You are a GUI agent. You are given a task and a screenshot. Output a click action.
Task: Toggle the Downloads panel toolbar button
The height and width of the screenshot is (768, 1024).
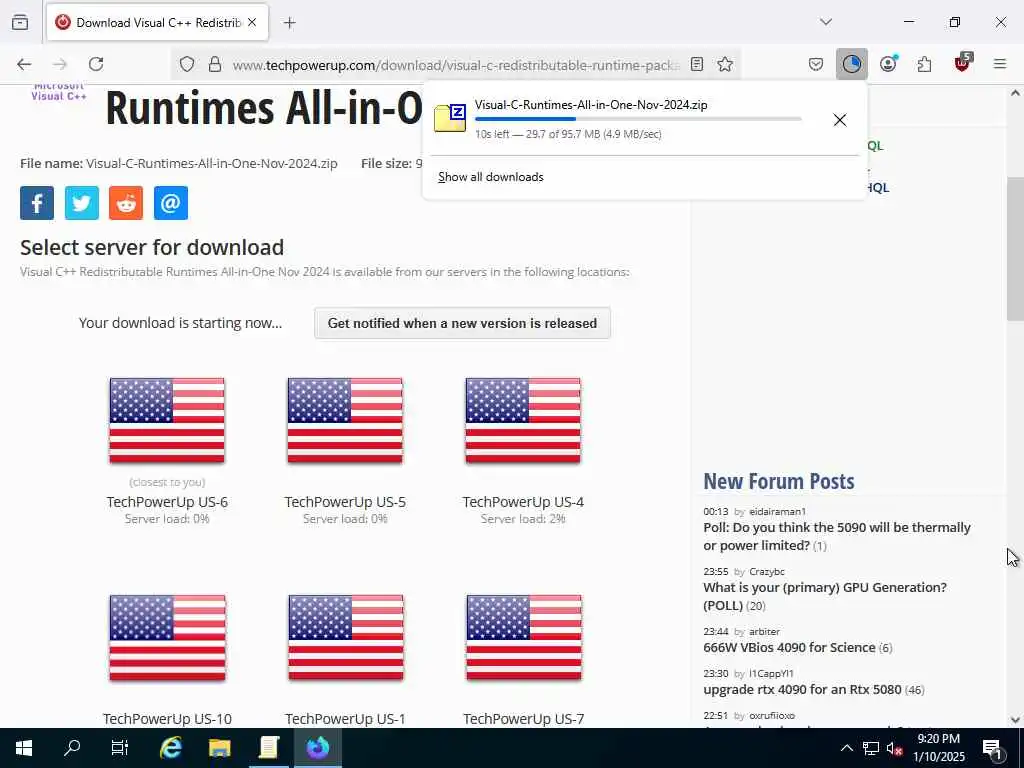tap(852, 64)
